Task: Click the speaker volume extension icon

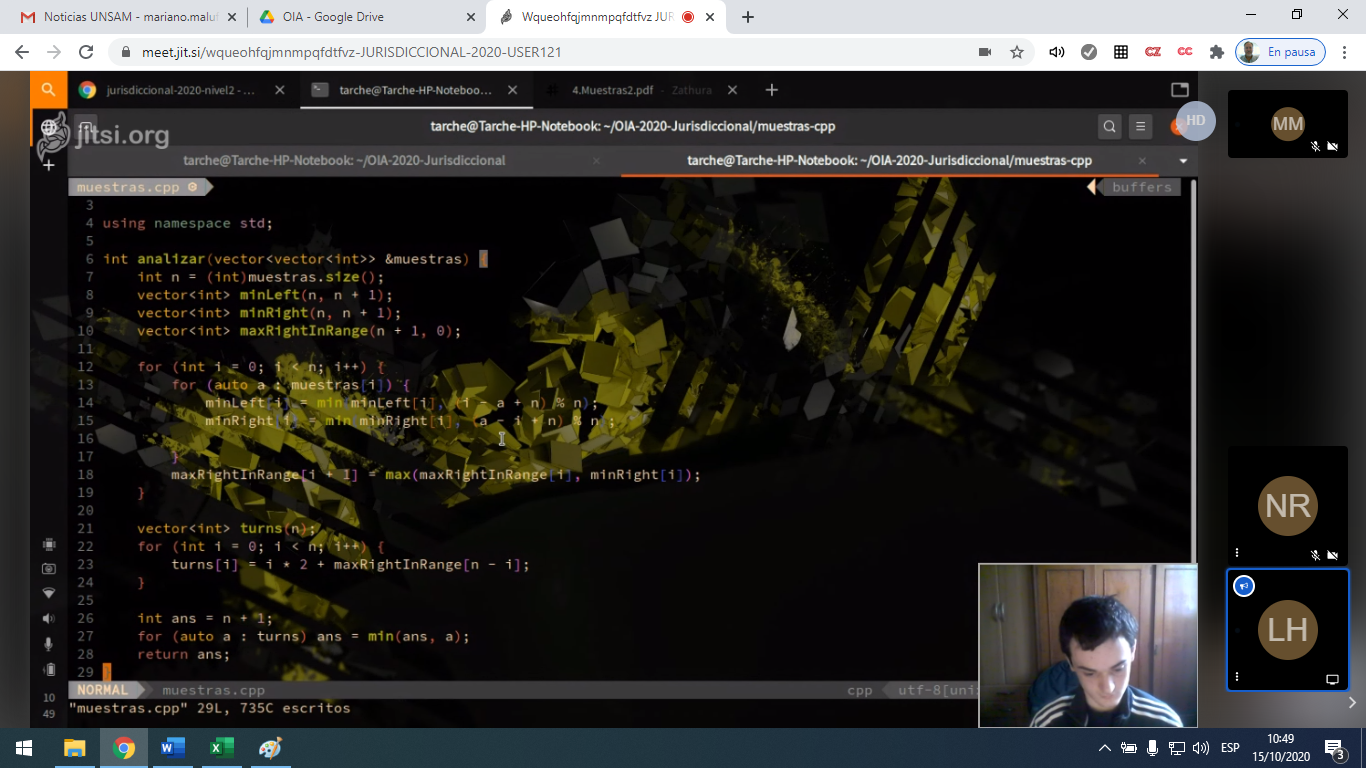Action: click(1057, 52)
